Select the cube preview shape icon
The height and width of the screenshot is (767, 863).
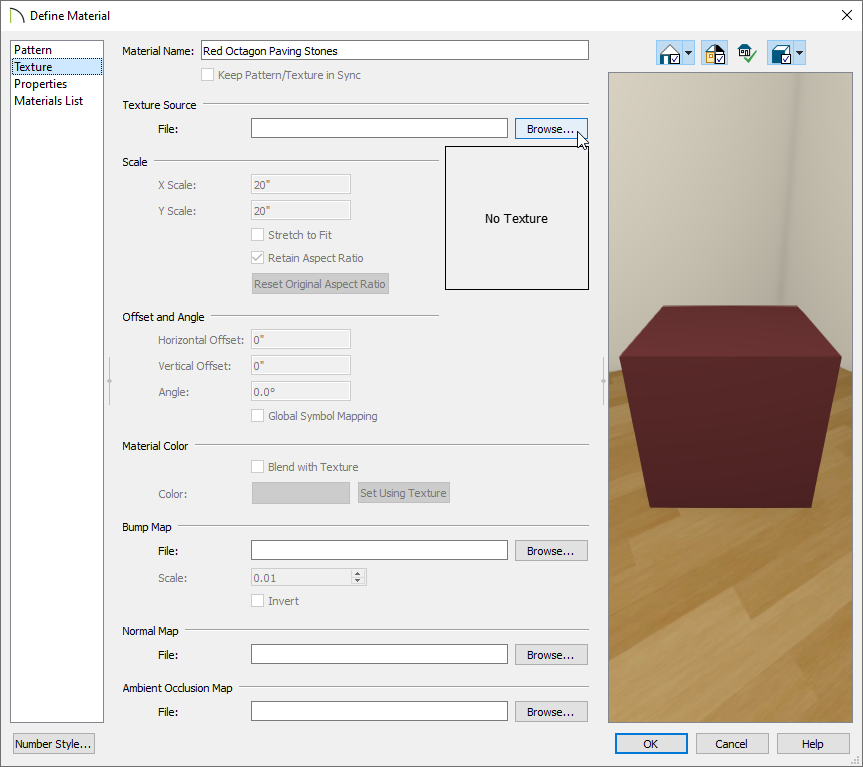(781, 54)
